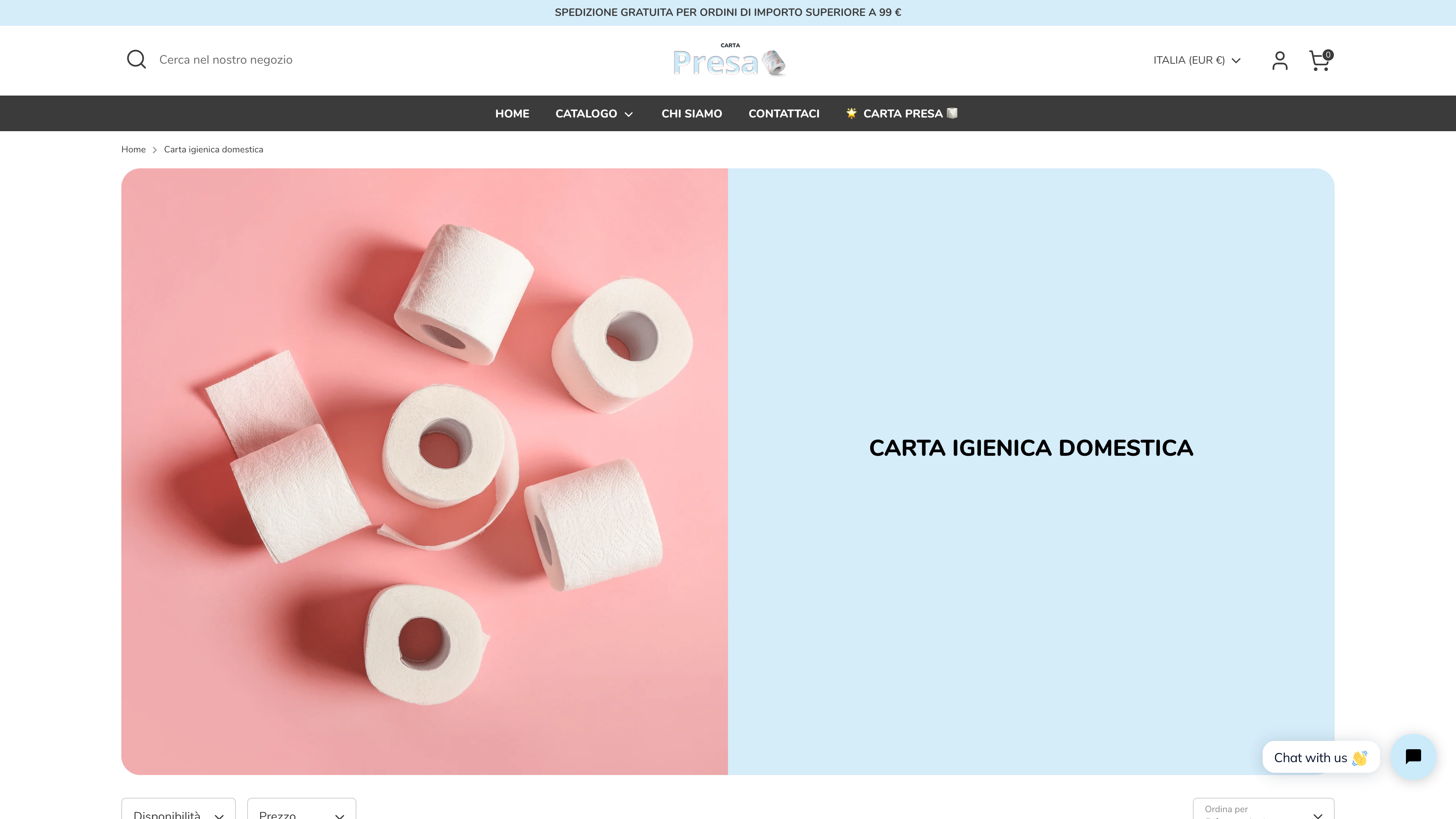Image resolution: width=1456 pixels, height=819 pixels.
Task: Click the star emoji next to CARTA PRESA
Action: pos(850,113)
